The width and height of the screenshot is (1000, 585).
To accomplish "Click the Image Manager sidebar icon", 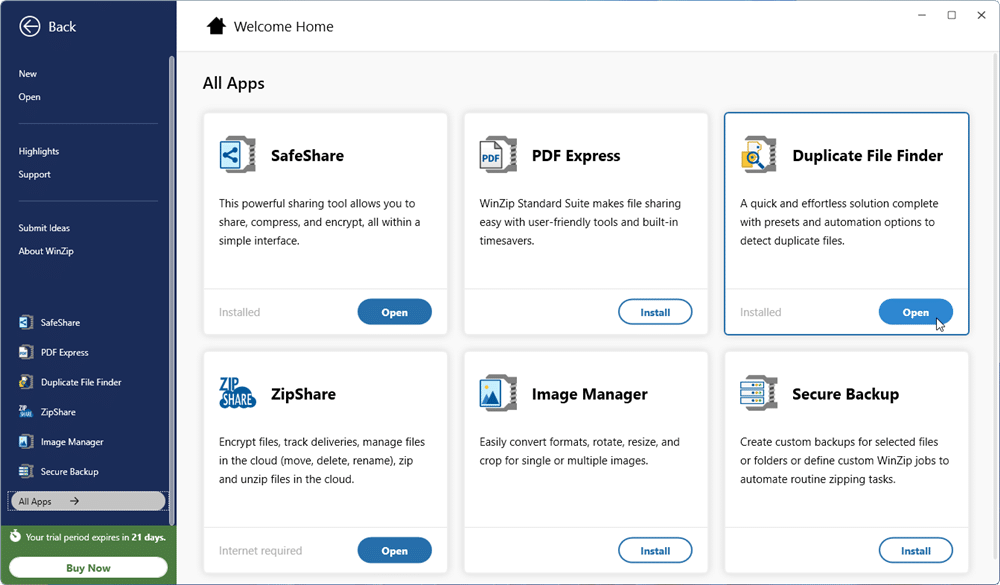I will 26,442.
